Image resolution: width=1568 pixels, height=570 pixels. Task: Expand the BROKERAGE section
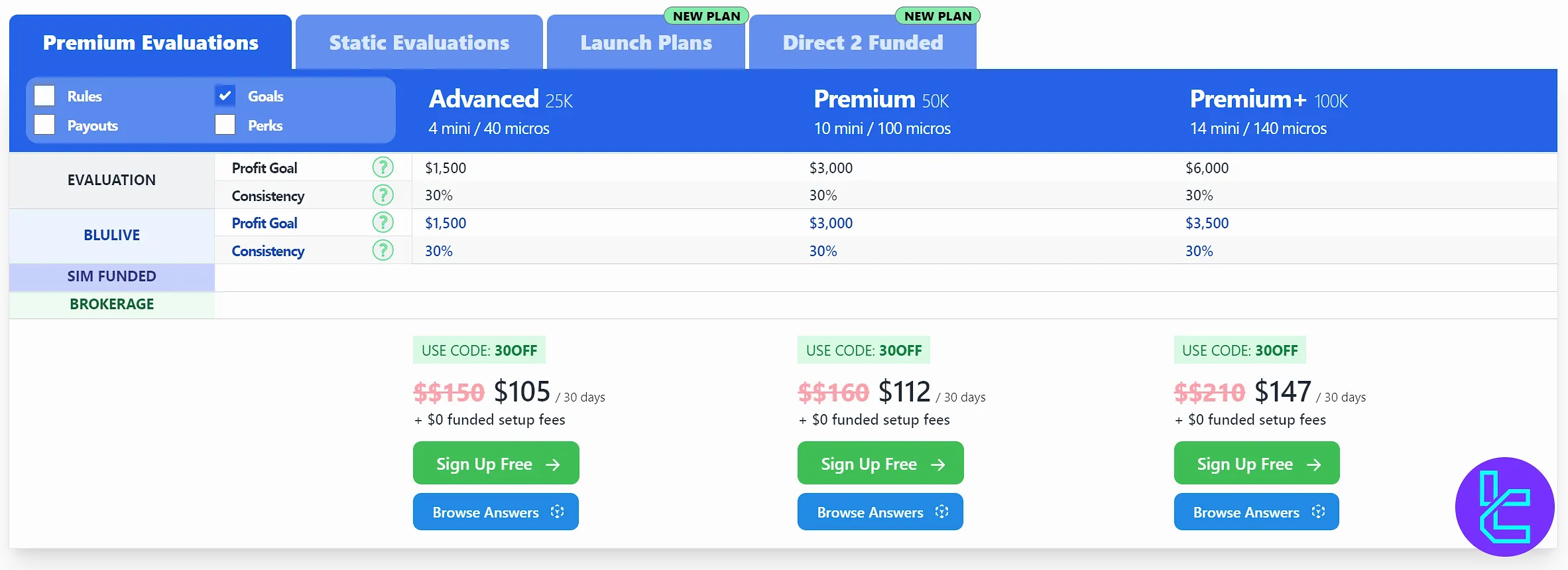[111, 305]
